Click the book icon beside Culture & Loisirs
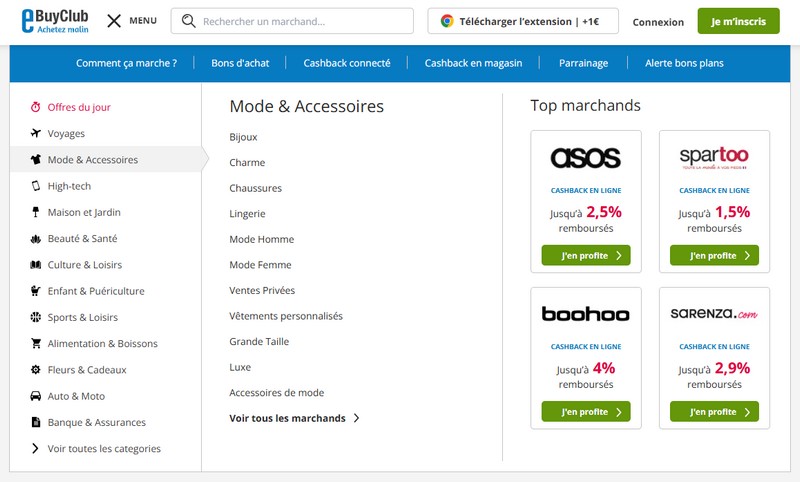The width and height of the screenshot is (800, 482). point(35,265)
